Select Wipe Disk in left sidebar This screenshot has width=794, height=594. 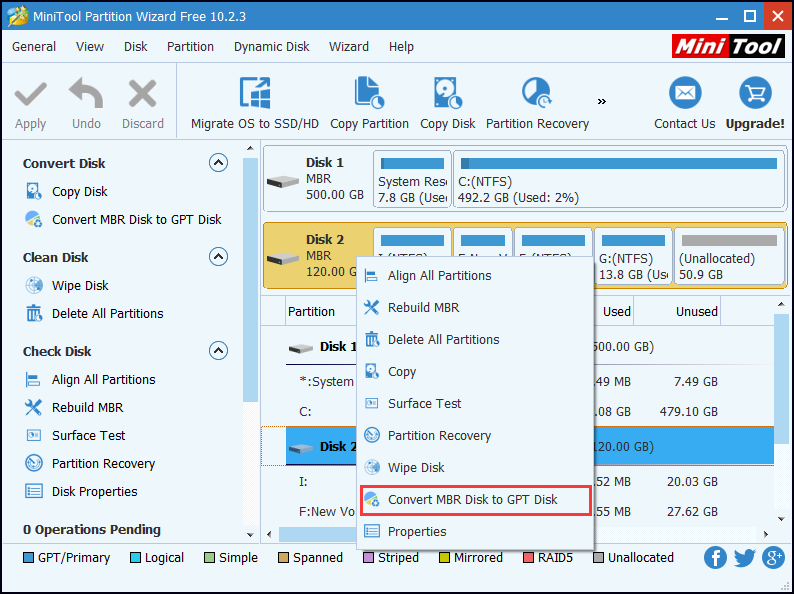67,286
